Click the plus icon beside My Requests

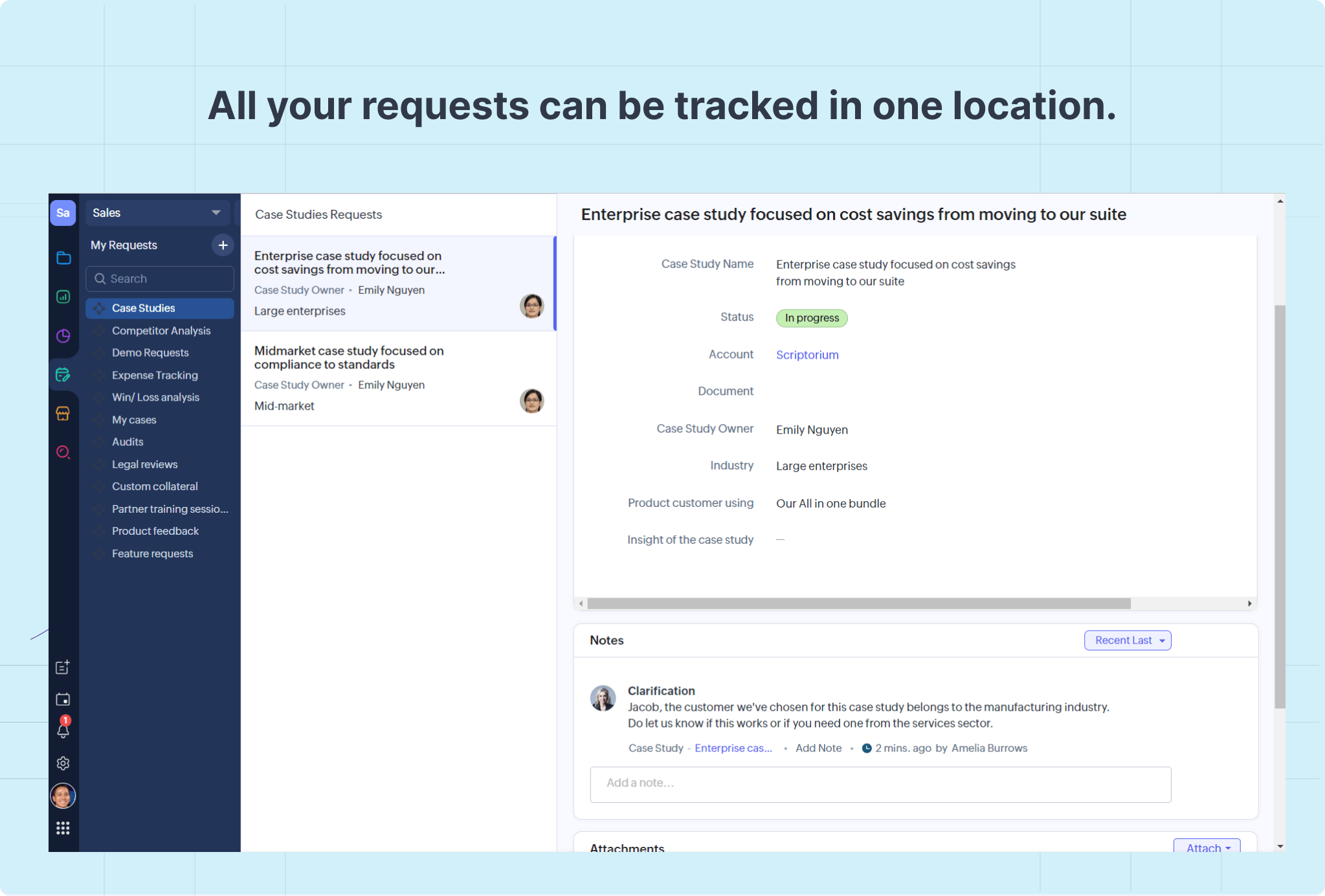pyautogui.click(x=223, y=245)
